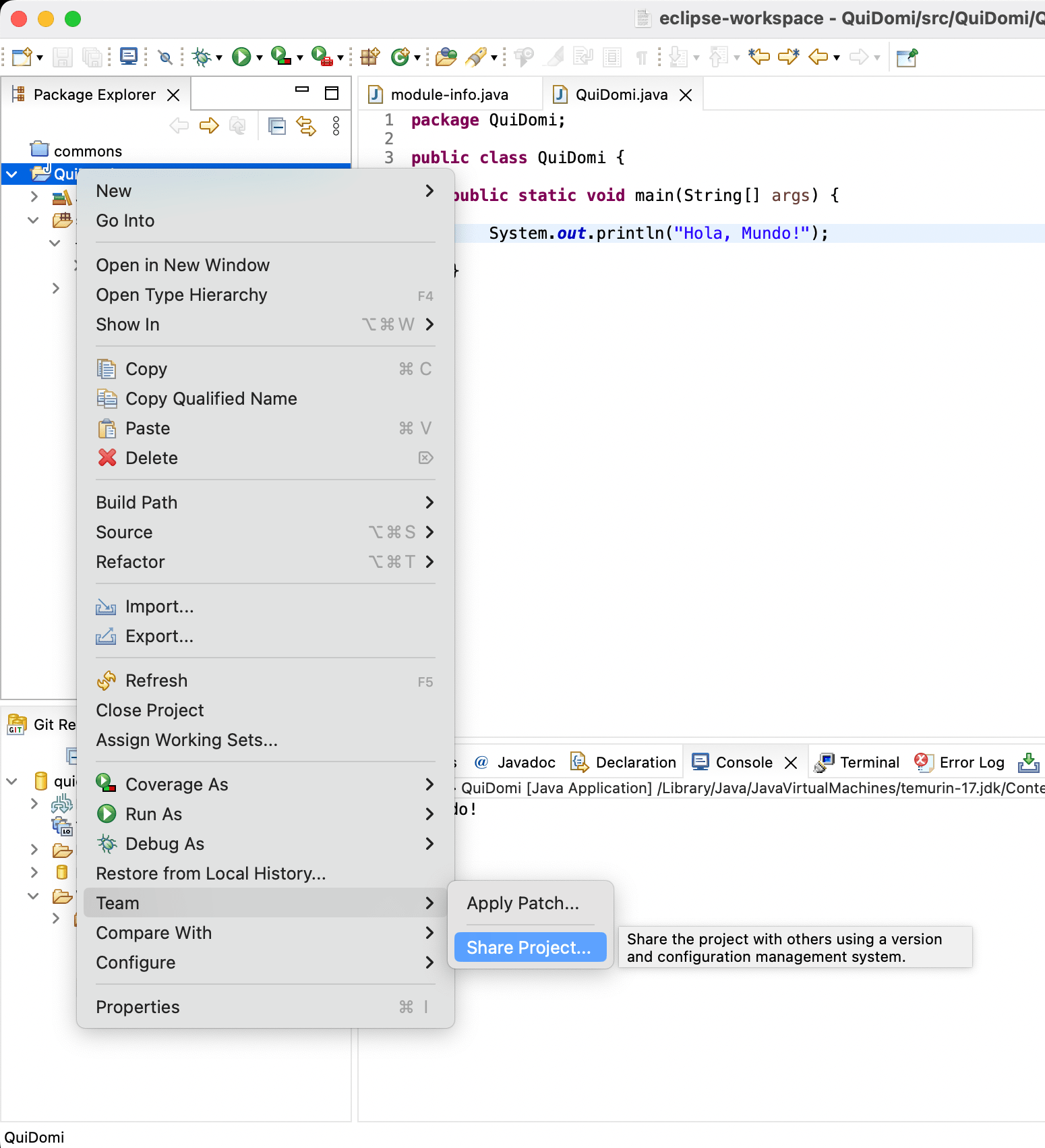Open the Terminal launcher toolbar icon
Screen dimensions: 1045x1148
pyautogui.click(x=129, y=57)
